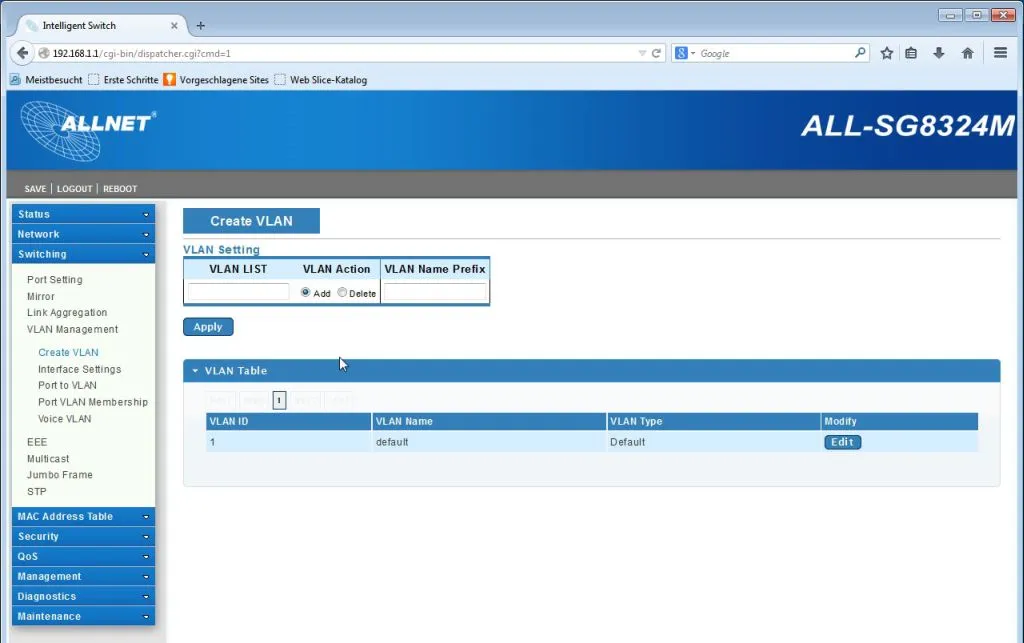Viewport: 1024px width, 643px height.
Task: Select the Add VLAN action radio
Action: 306,293
